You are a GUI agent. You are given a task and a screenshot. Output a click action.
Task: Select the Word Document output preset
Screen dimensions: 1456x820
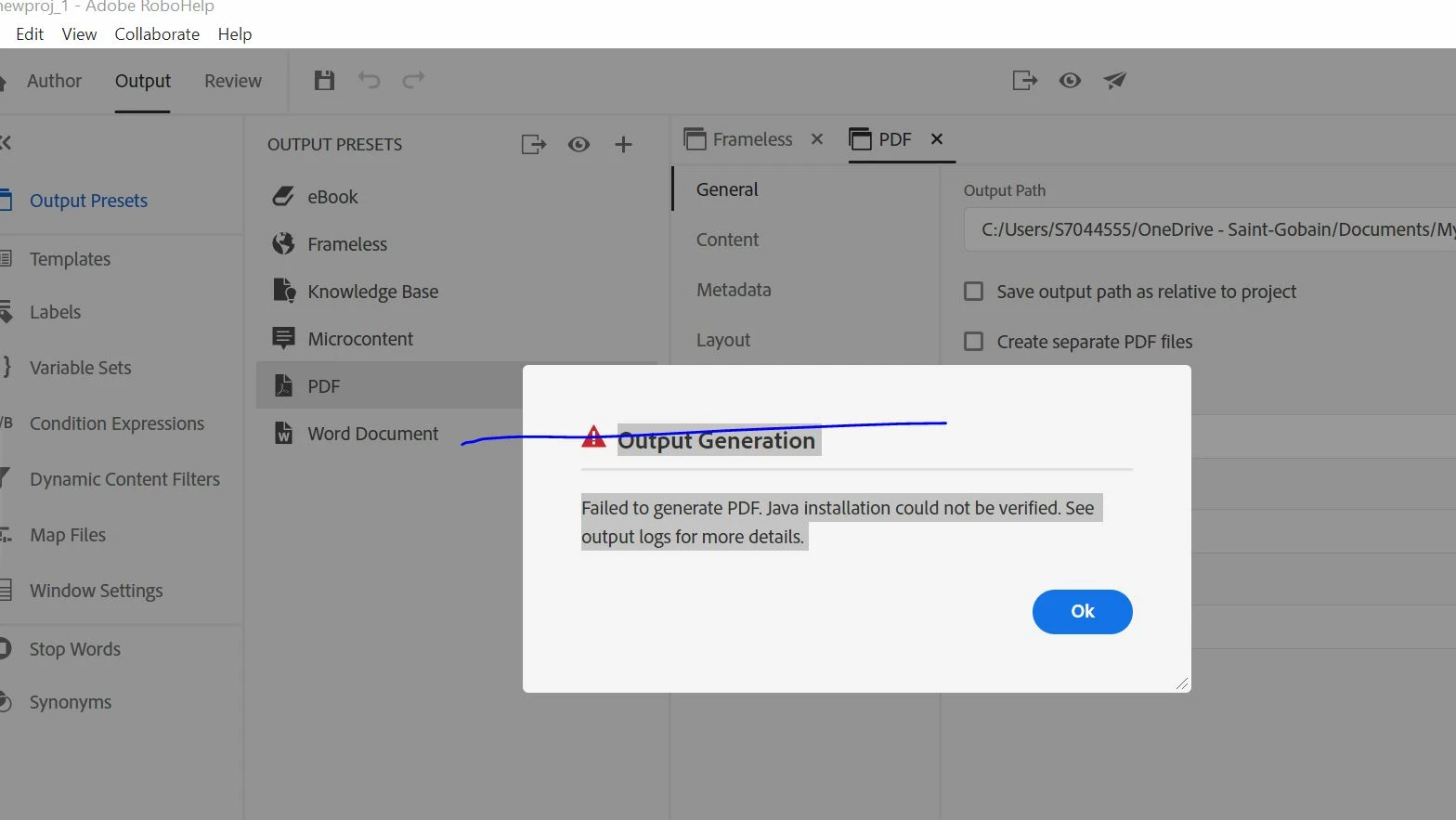pyautogui.click(x=372, y=434)
